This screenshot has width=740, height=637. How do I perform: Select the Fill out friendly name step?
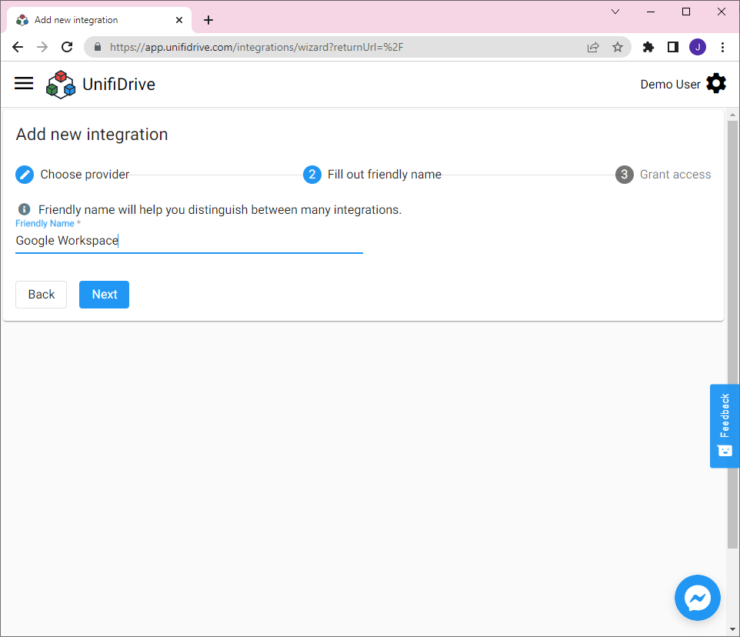(372, 175)
